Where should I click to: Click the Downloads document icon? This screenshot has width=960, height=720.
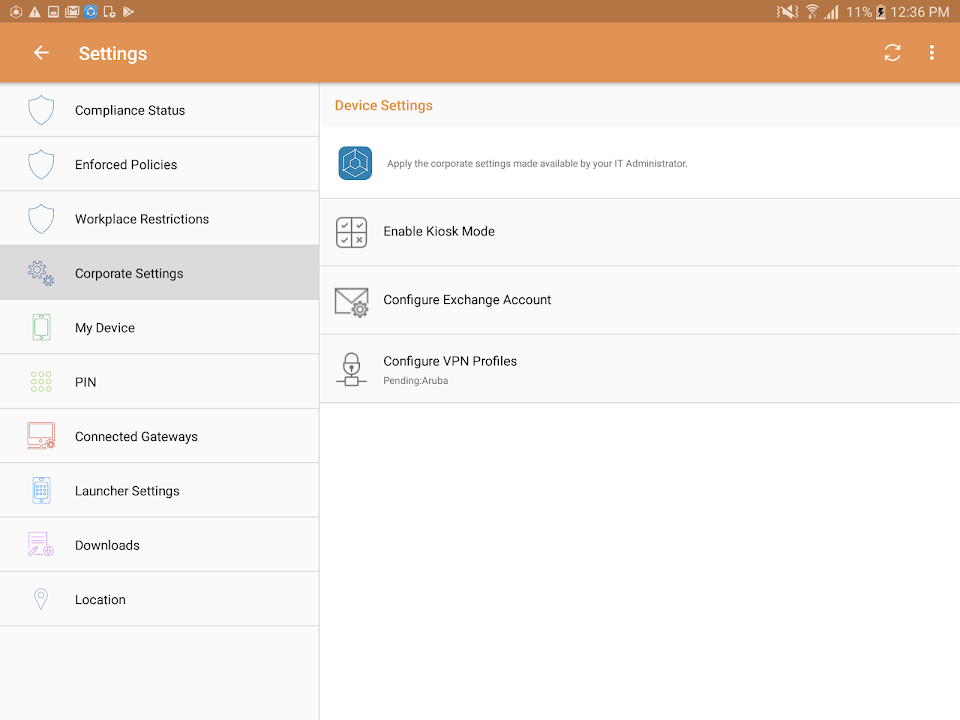[x=40, y=544]
